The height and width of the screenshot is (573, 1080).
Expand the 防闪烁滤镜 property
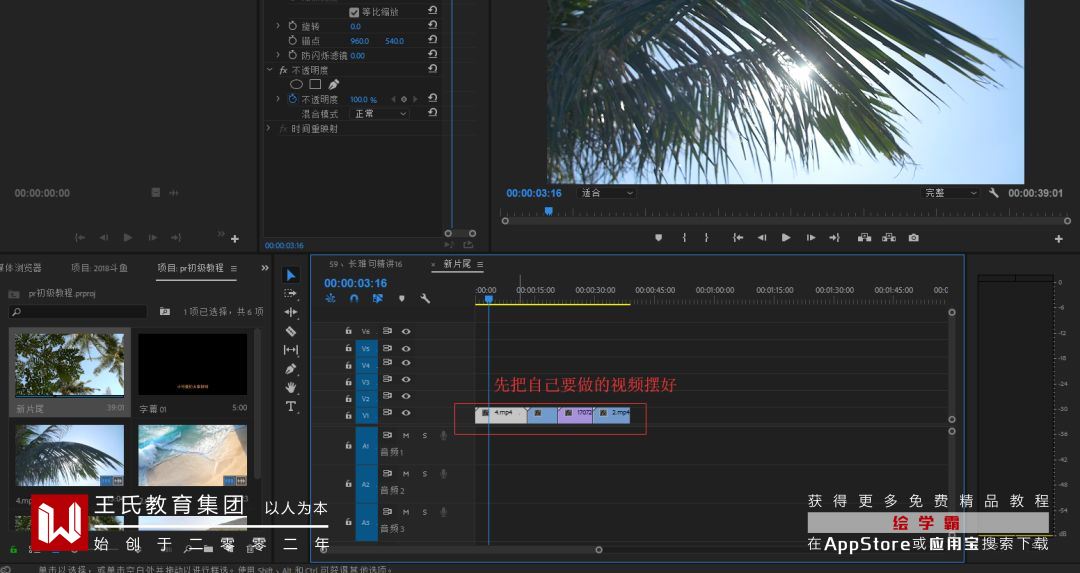(278, 54)
